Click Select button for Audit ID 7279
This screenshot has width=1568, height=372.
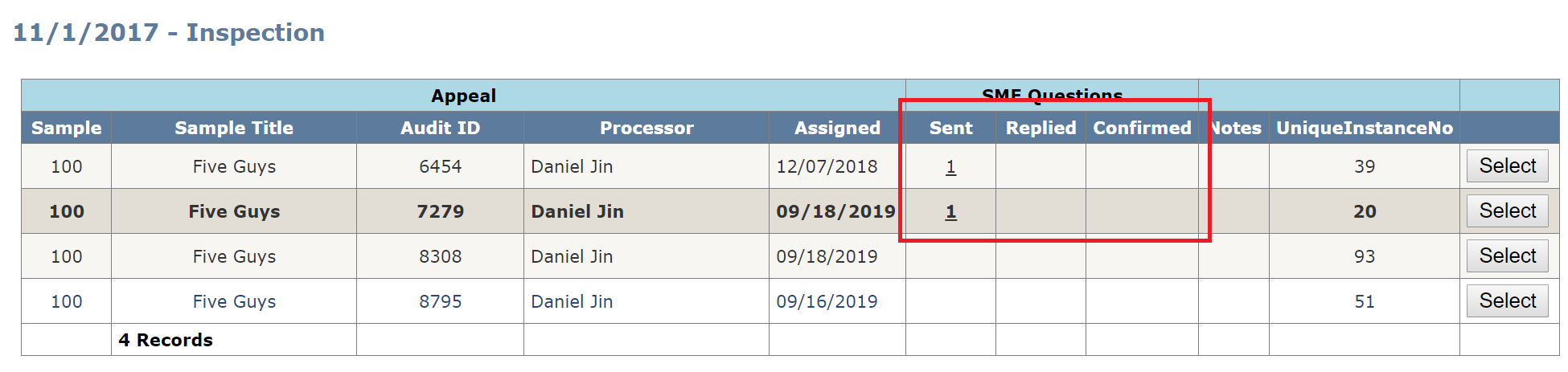coord(1507,211)
